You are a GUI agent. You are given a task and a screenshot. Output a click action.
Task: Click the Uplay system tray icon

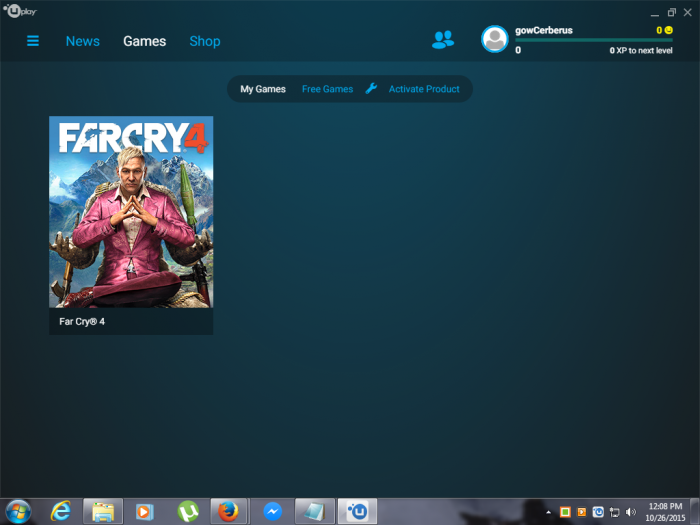pos(598,512)
